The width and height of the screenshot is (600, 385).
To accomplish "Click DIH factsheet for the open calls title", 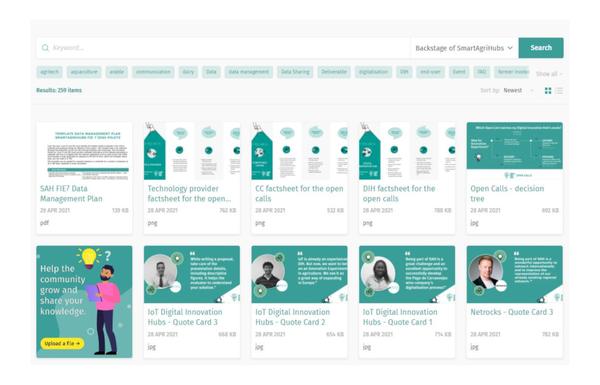I will point(399,194).
